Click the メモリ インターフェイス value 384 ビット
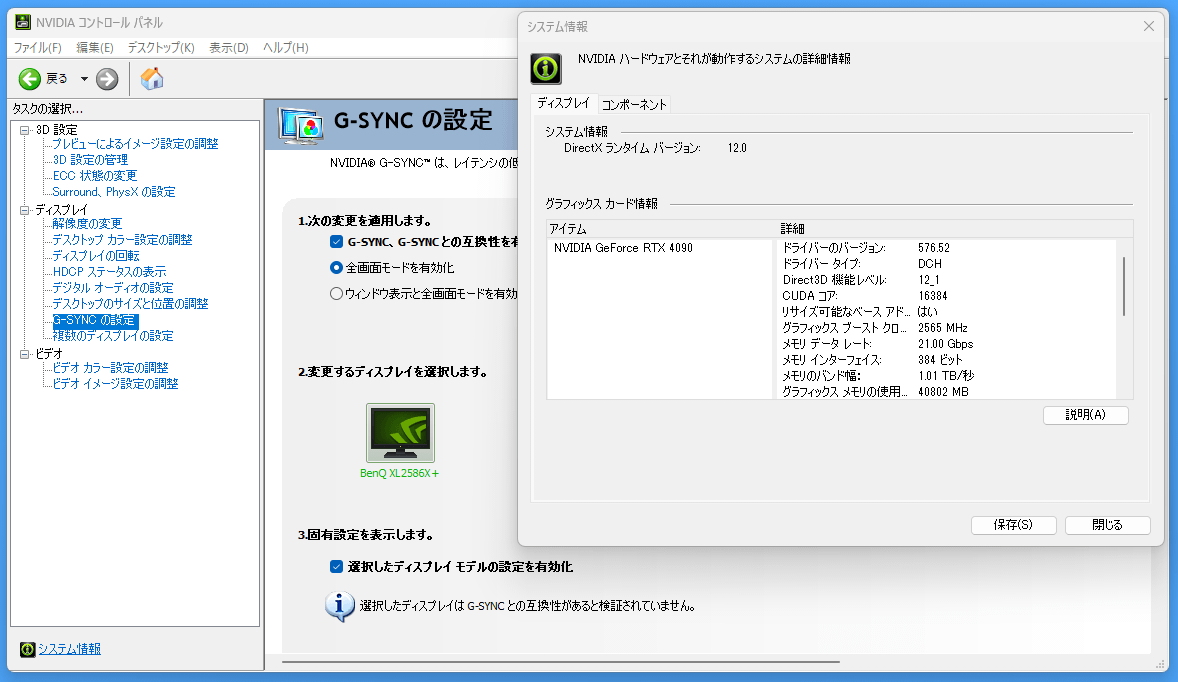1178x682 pixels. point(940,360)
